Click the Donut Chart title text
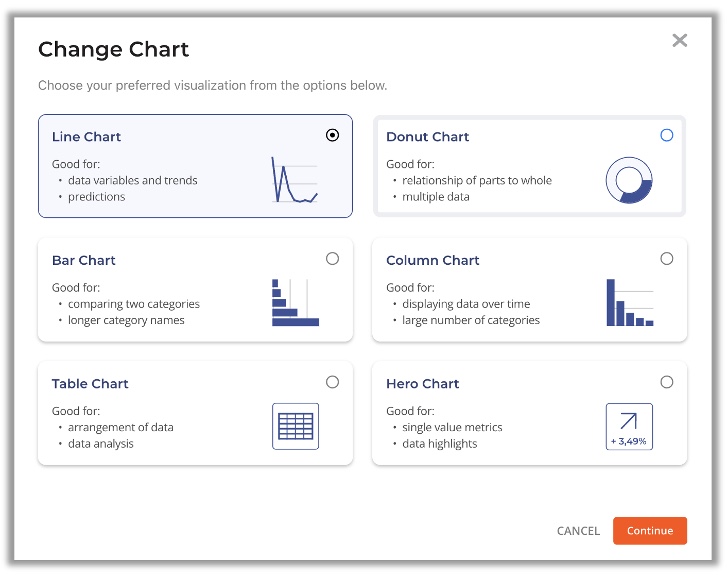The height and width of the screenshot is (582, 728). tap(428, 136)
